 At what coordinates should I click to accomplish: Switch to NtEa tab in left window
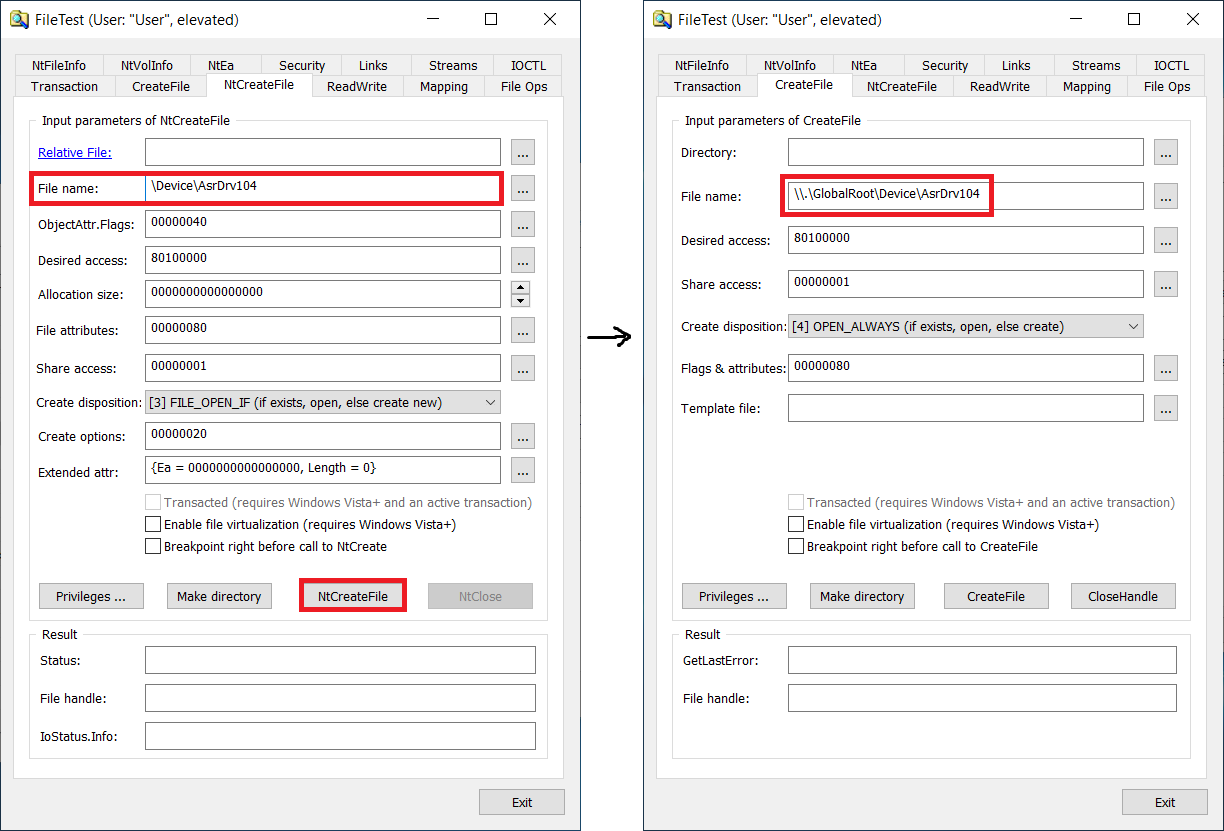221,65
